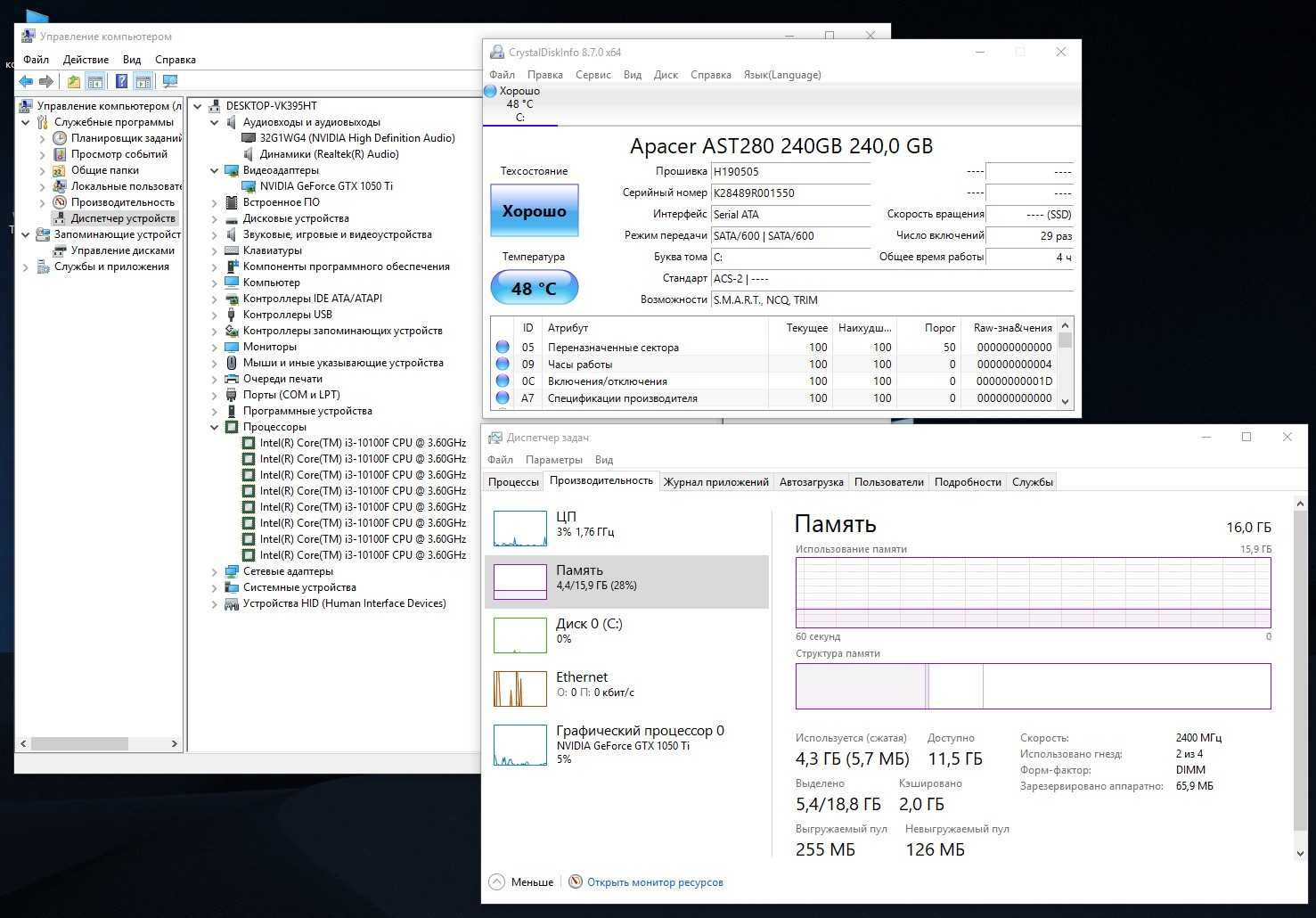Click the Программные устройства icon

(x=232, y=411)
